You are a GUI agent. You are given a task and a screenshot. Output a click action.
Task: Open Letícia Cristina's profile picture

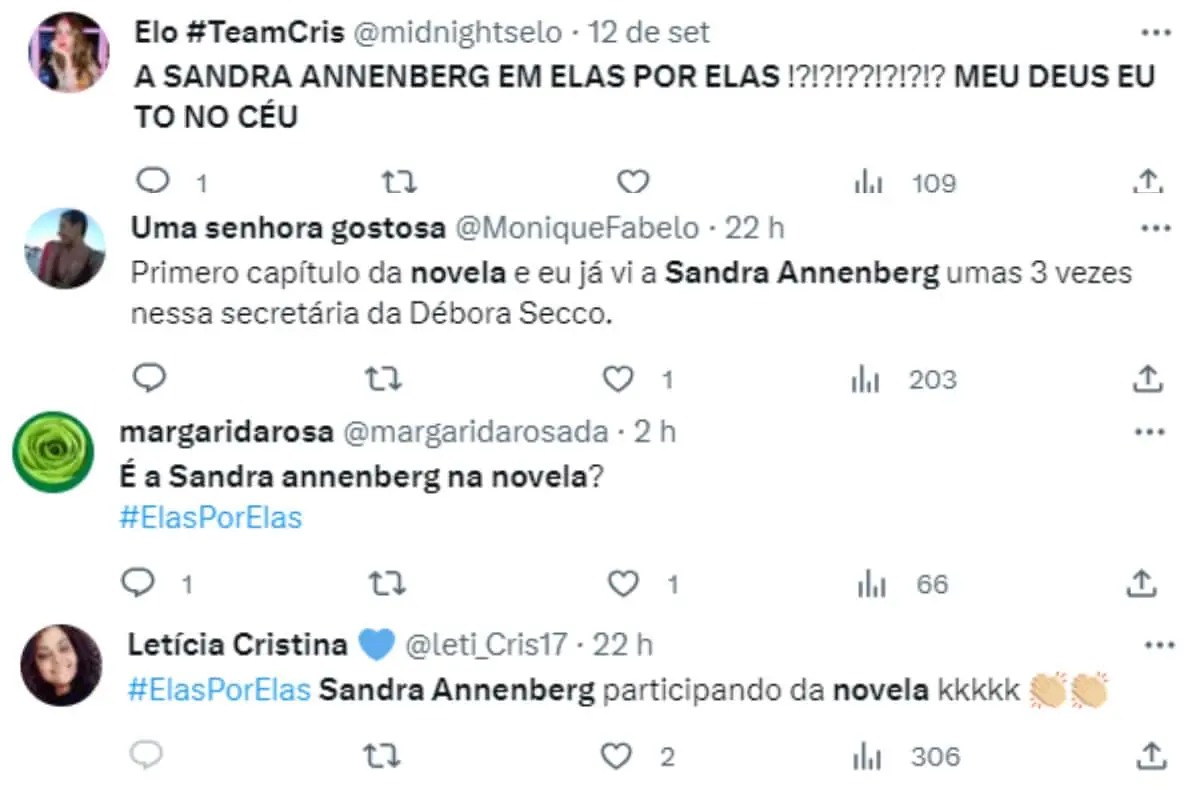coord(61,666)
